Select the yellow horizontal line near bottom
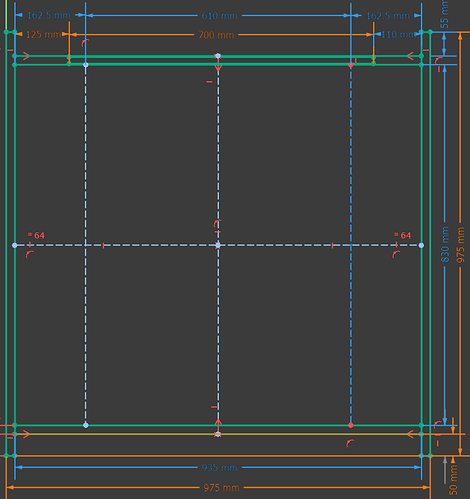 tap(218, 434)
